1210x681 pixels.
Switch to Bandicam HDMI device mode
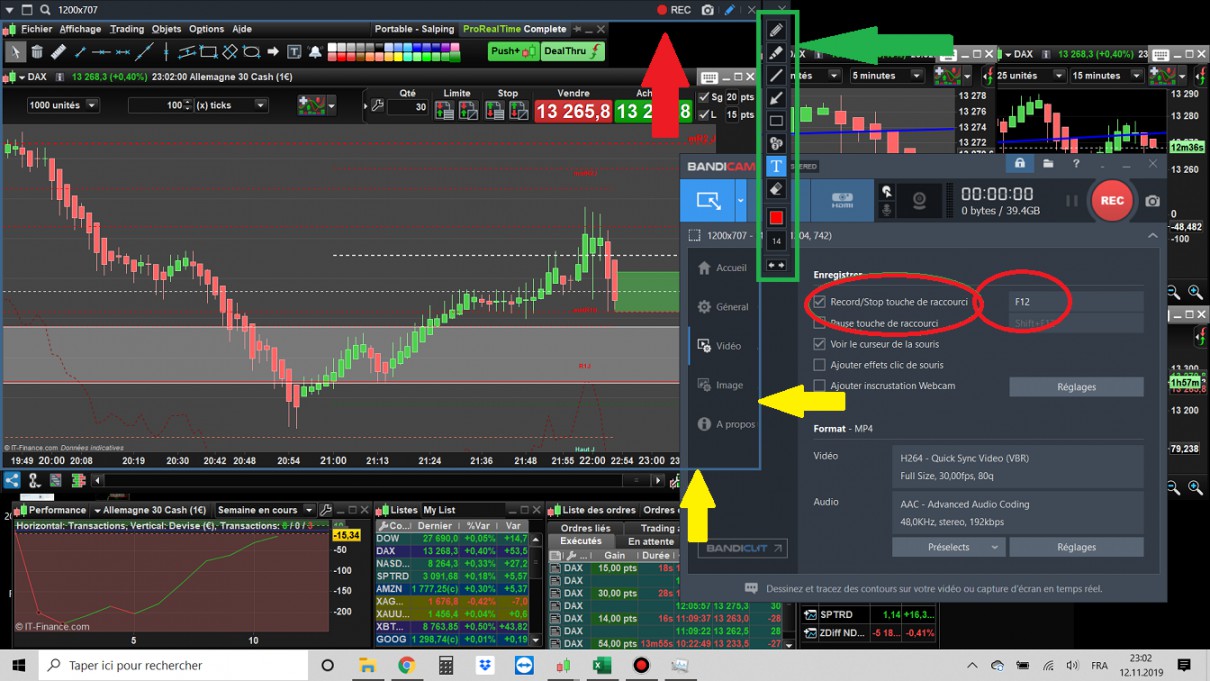click(842, 201)
